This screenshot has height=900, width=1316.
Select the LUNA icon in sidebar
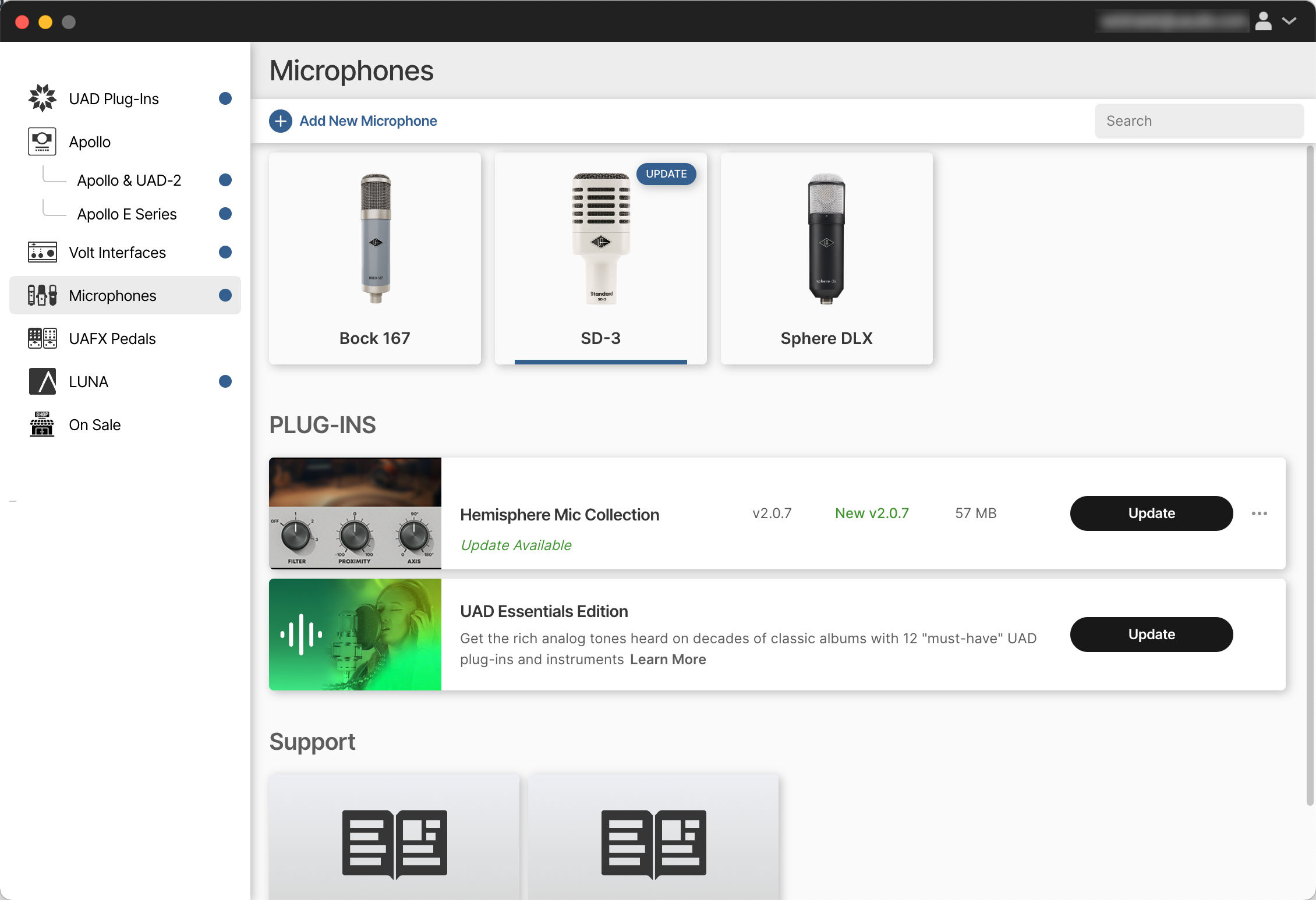tap(41, 381)
